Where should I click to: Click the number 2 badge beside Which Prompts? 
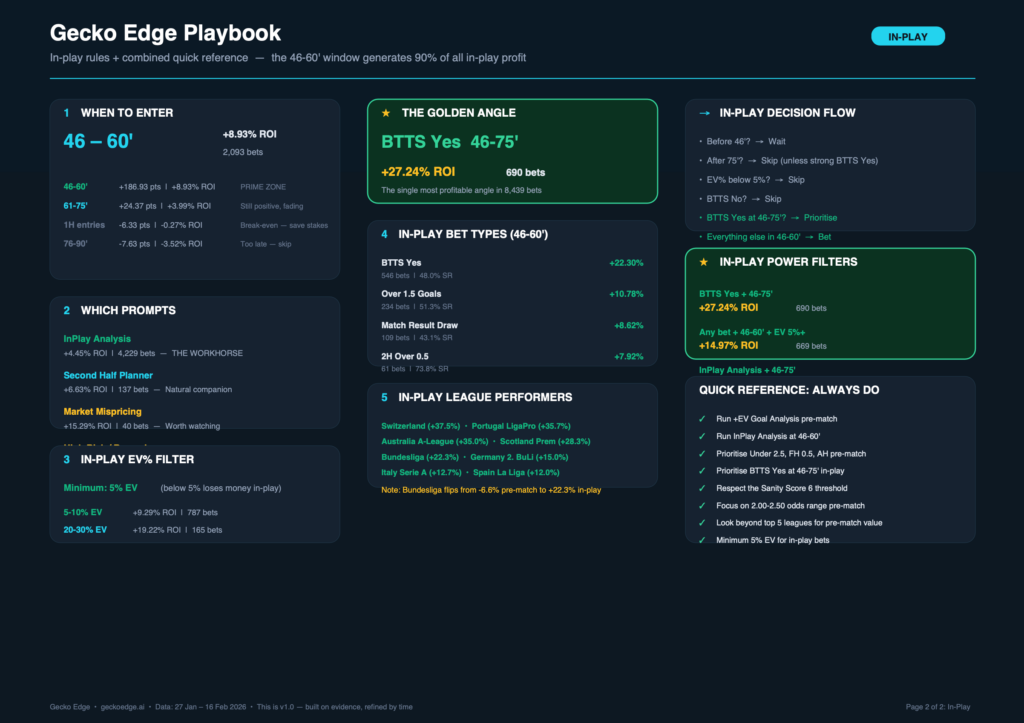[67, 310]
